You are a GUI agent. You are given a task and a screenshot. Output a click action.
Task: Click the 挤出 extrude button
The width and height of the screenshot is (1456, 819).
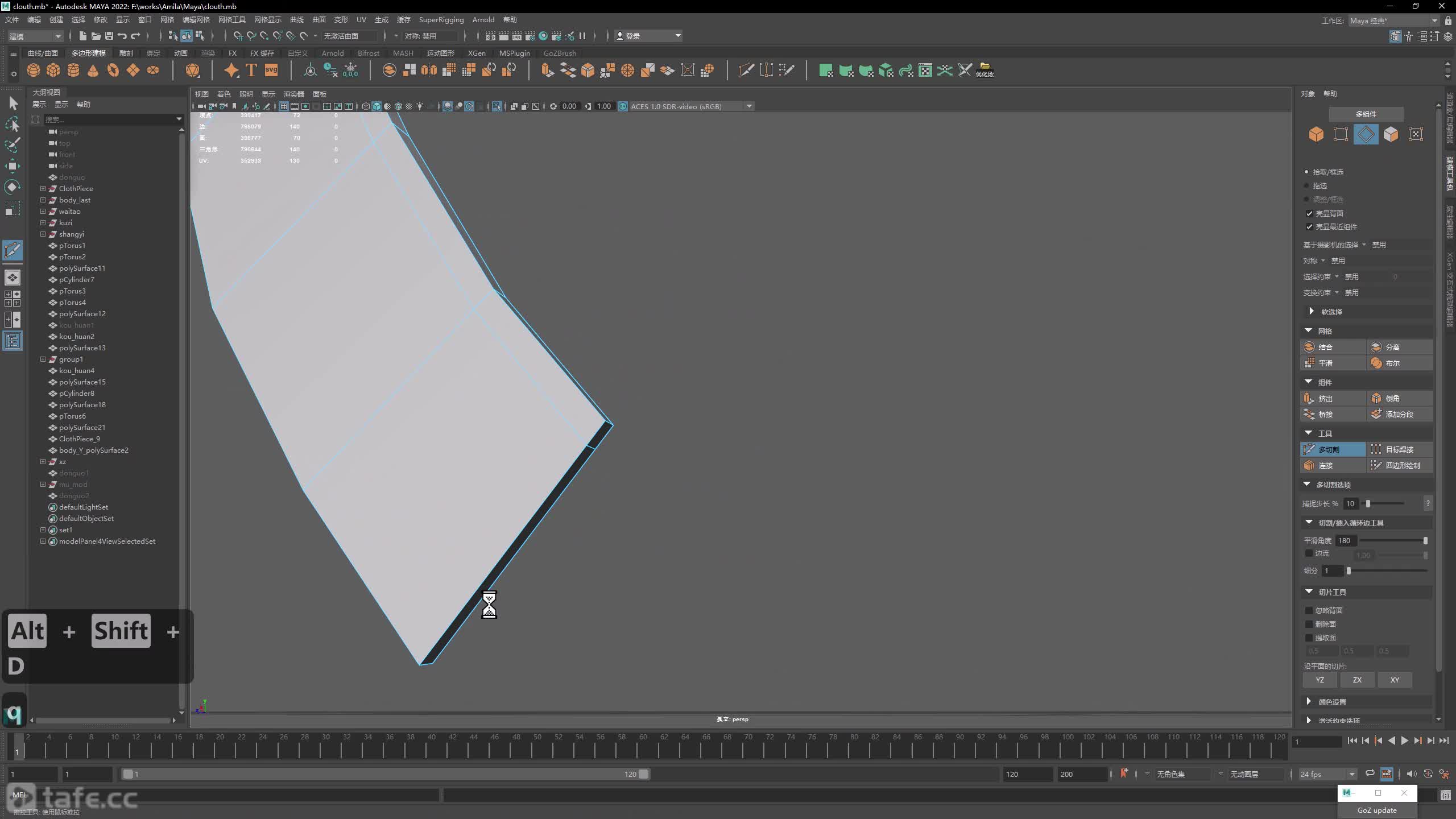pyautogui.click(x=1333, y=398)
